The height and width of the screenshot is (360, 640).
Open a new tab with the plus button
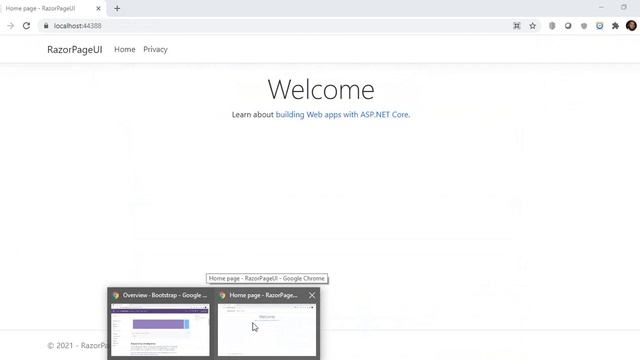(117, 8)
